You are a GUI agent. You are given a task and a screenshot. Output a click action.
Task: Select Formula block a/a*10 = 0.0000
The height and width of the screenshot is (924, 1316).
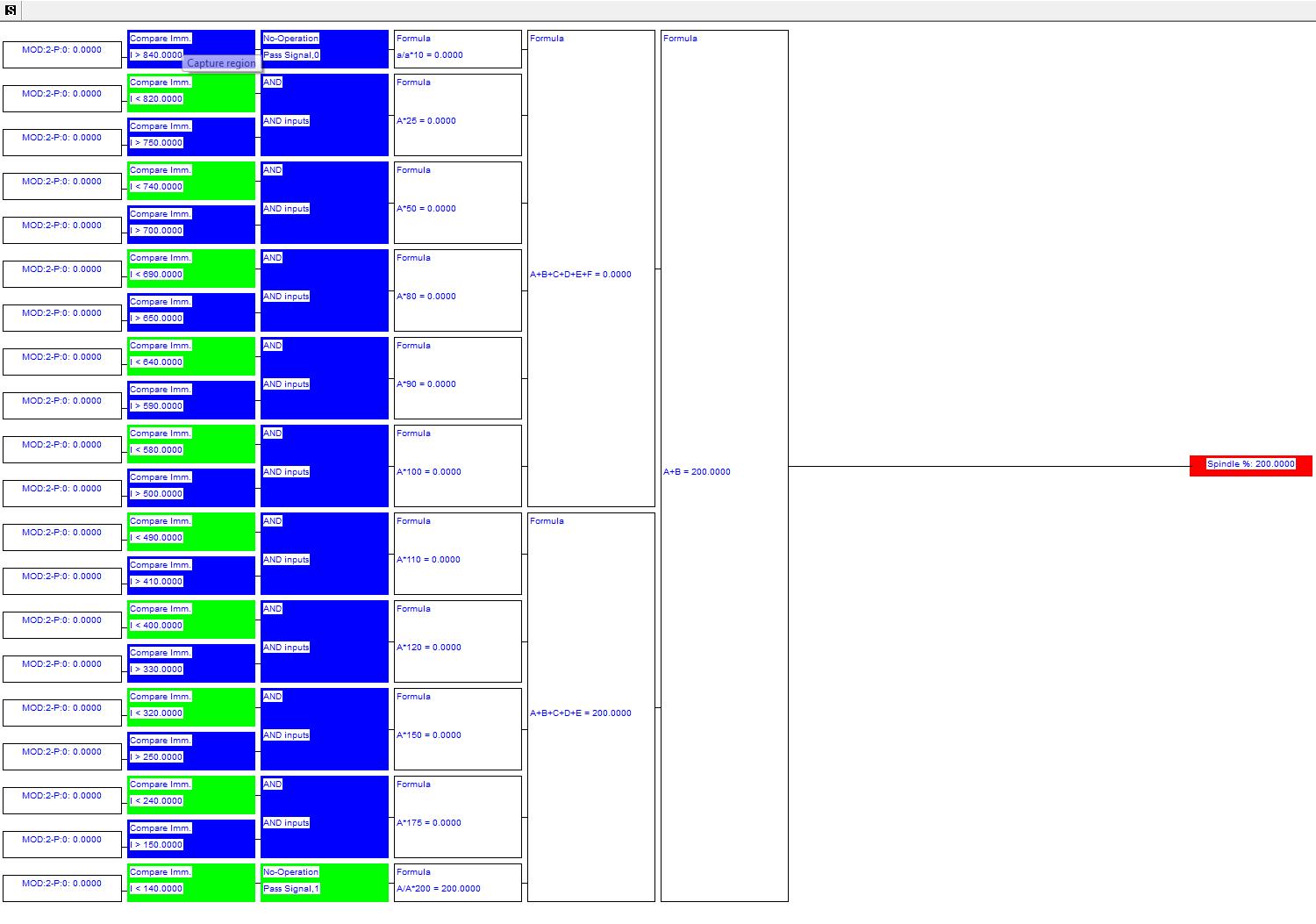point(458,49)
